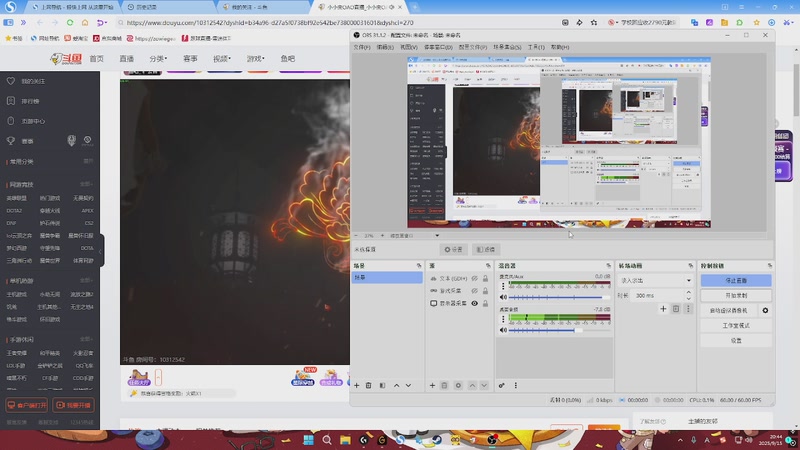
Task: Remove selected source in OBS sources panel
Action: pyautogui.click(x=444, y=386)
